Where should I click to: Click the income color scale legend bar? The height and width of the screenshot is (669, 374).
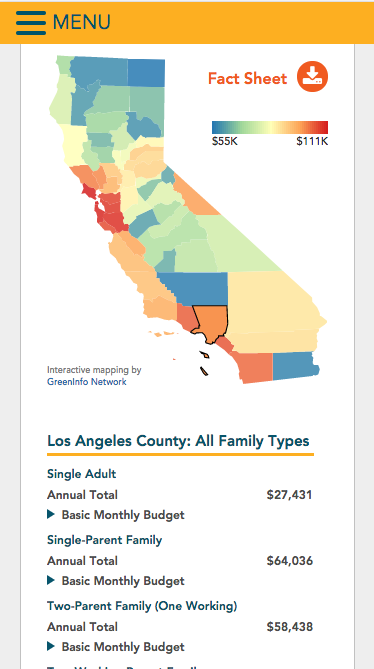(x=270, y=128)
